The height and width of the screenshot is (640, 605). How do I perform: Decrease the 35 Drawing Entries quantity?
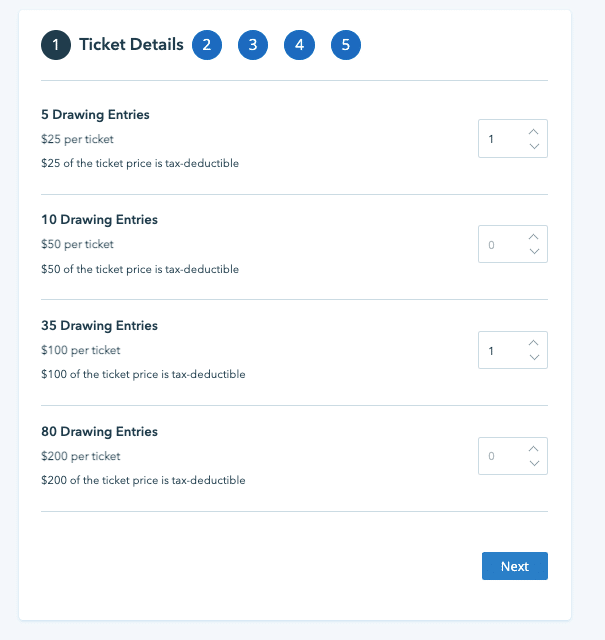[534, 358]
